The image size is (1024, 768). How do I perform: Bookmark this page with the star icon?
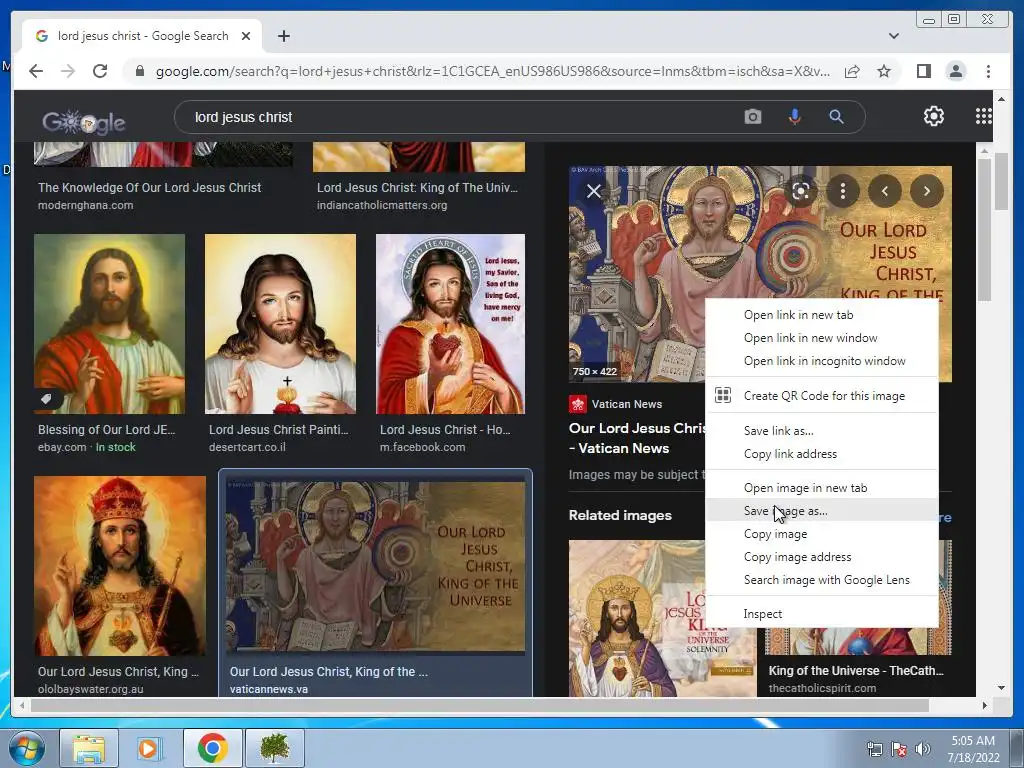click(884, 71)
